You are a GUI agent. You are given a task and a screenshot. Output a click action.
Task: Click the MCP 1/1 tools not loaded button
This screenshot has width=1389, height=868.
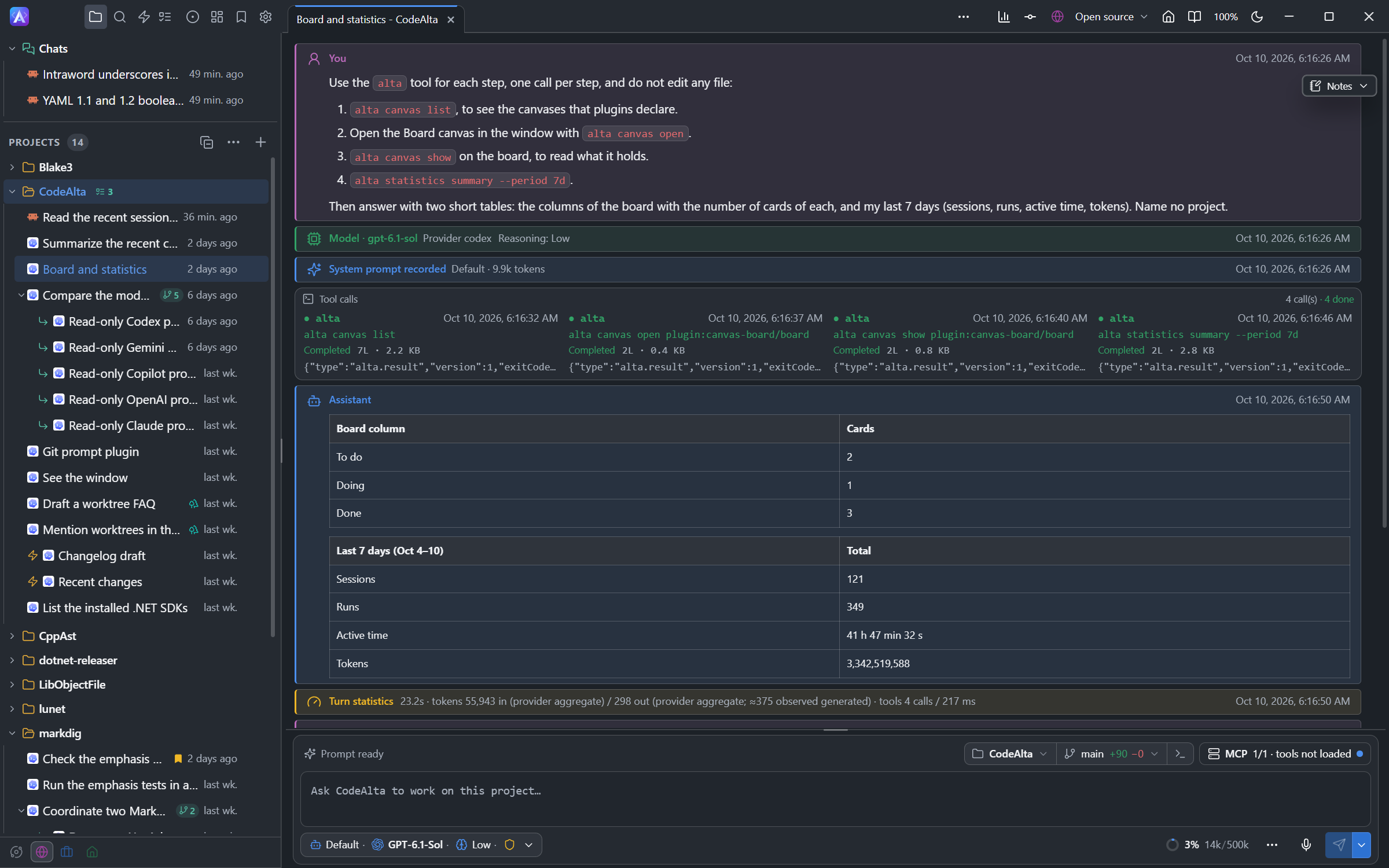(x=1285, y=754)
